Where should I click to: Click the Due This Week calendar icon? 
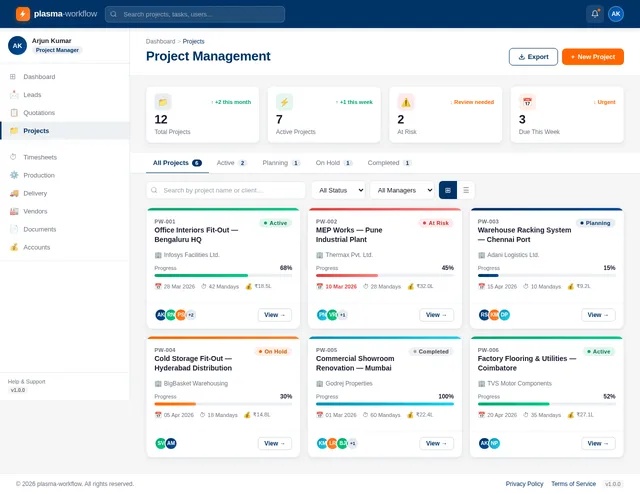[x=526, y=102]
